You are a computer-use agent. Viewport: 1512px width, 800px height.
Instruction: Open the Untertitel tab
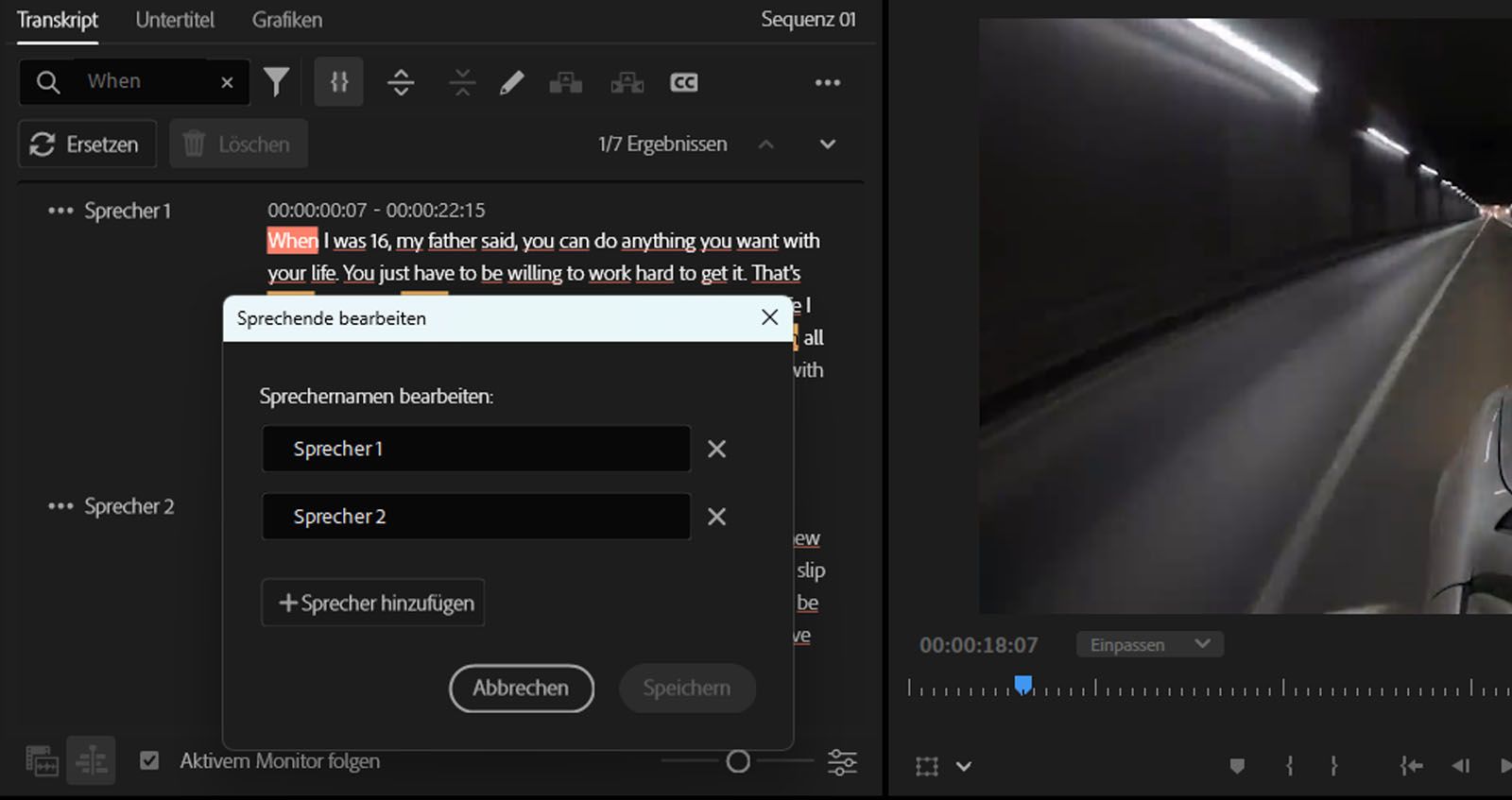tap(175, 20)
